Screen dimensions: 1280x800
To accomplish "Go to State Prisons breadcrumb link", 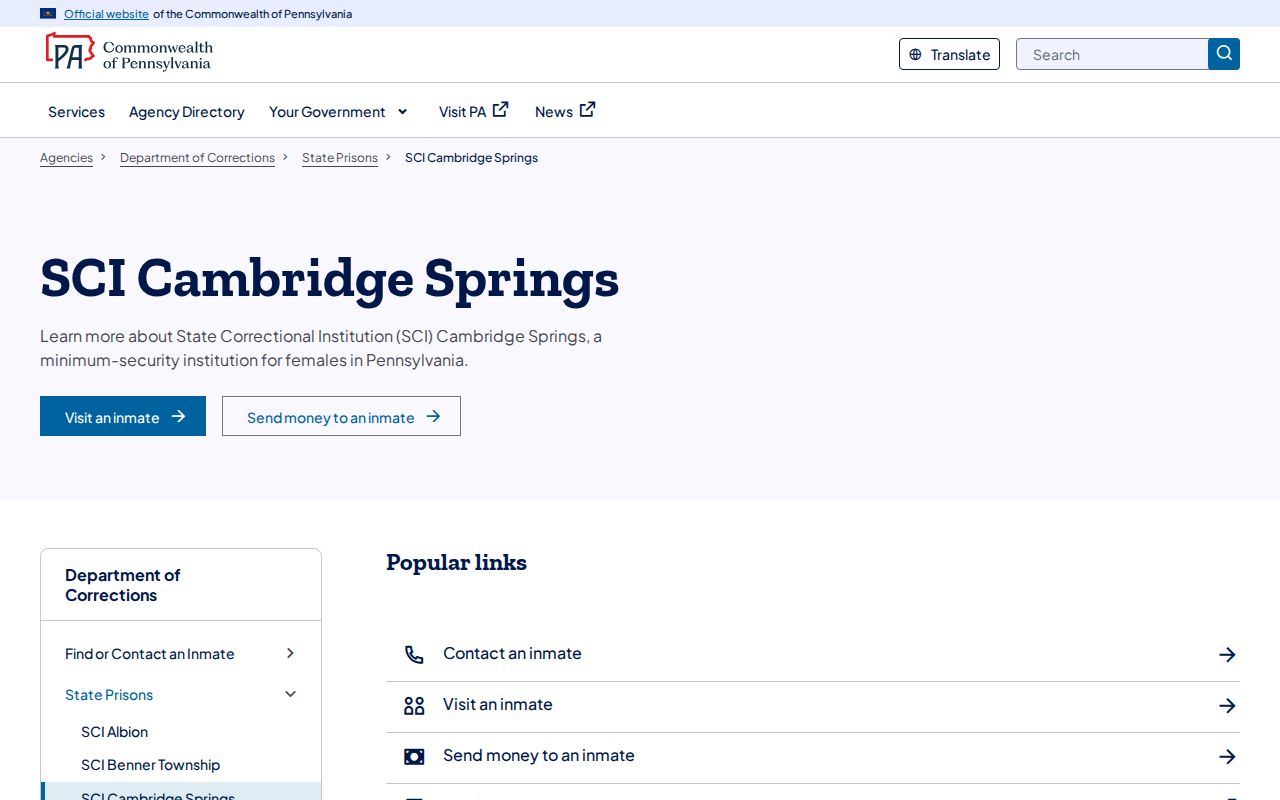I will click(340, 158).
